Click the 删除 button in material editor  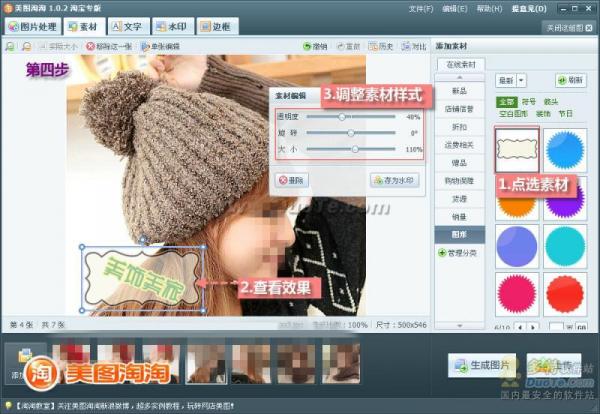click(x=293, y=180)
